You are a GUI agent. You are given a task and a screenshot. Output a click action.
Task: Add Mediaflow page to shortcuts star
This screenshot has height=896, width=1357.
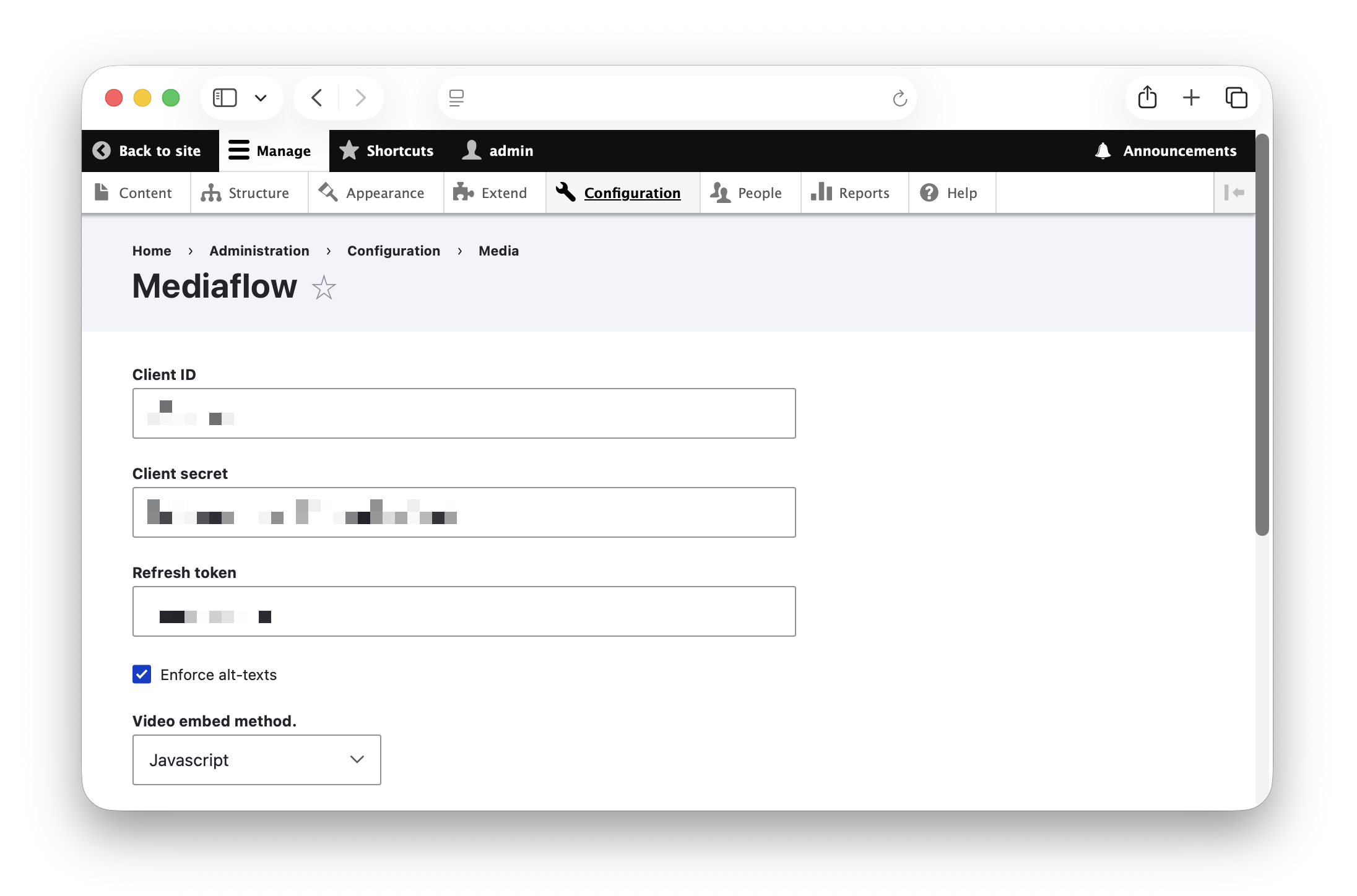point(323,288)
